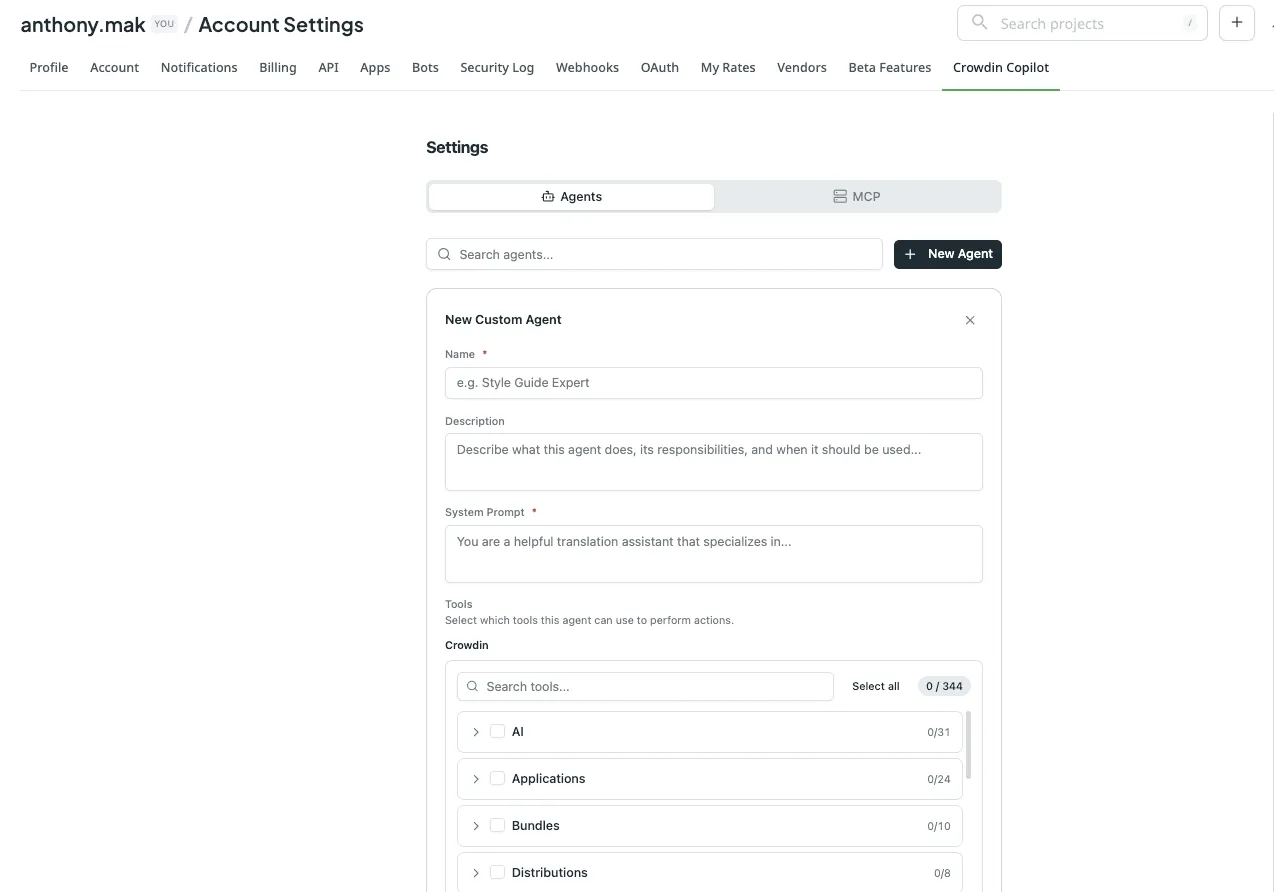This screenshot has width=1274, height=892.
Task: Switch to MCP using its server icon
Action: pyautogui.click(x=839, y=196)
